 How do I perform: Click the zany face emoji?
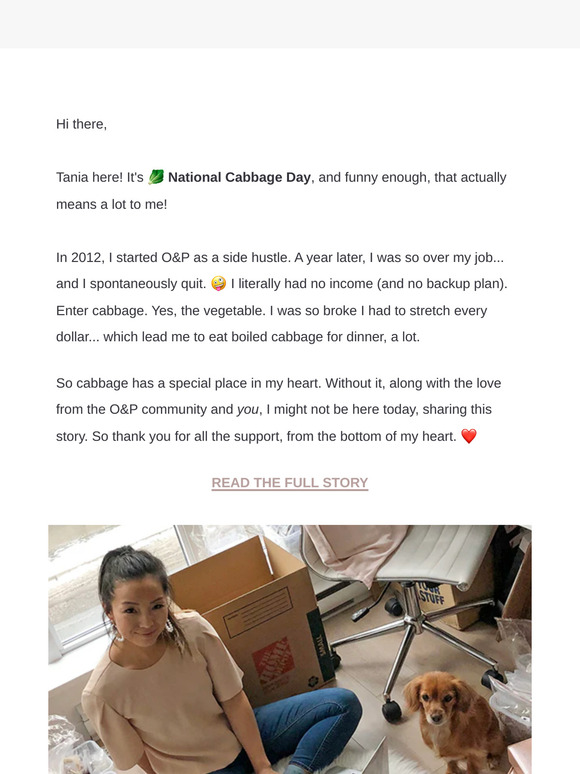pos(218,283)
